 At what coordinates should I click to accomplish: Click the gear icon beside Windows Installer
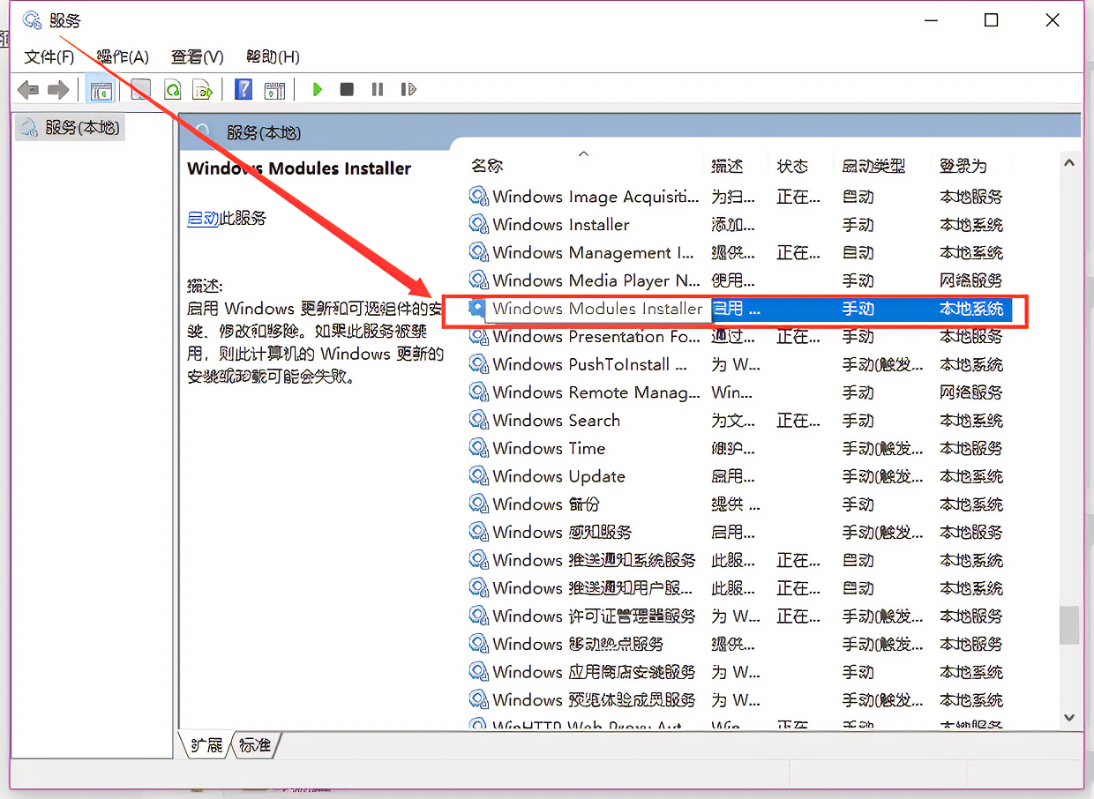click(x=479, y=224)
